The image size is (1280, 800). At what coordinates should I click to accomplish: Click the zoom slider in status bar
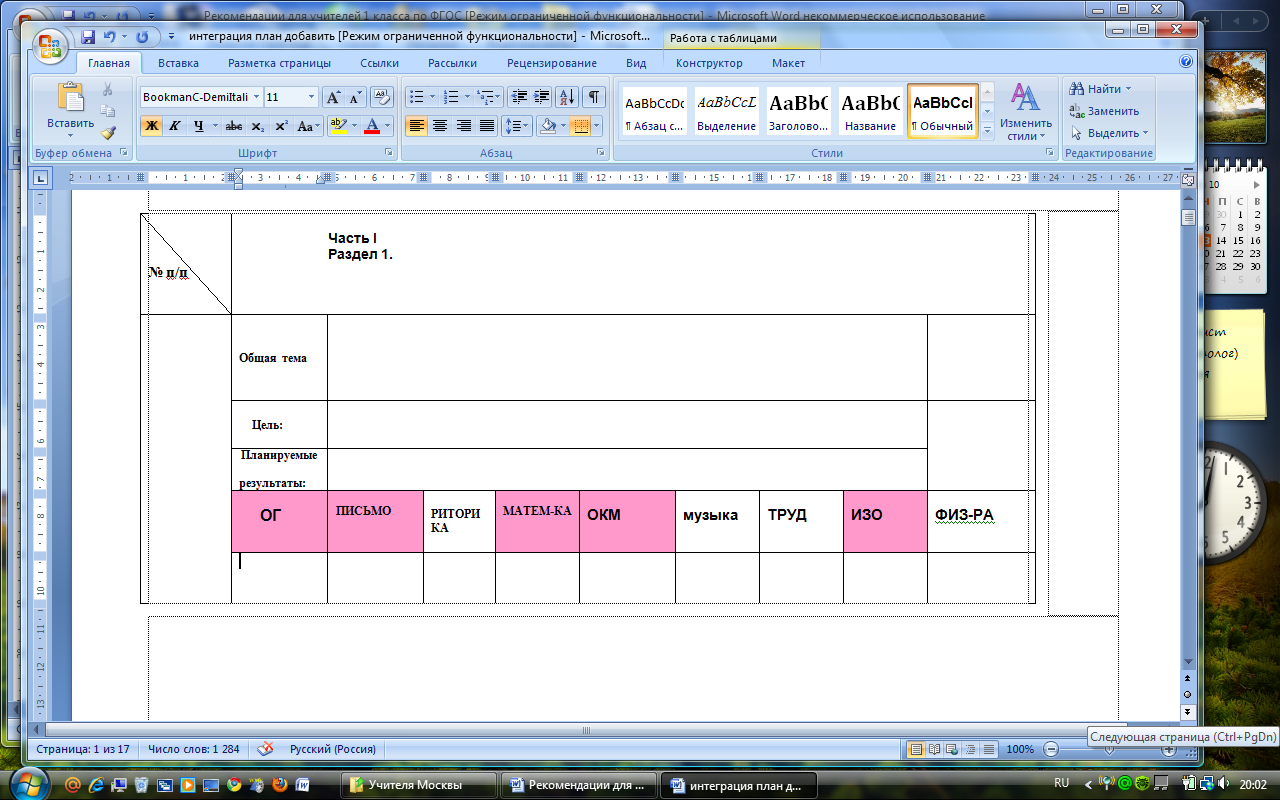tap(1109, 749)
